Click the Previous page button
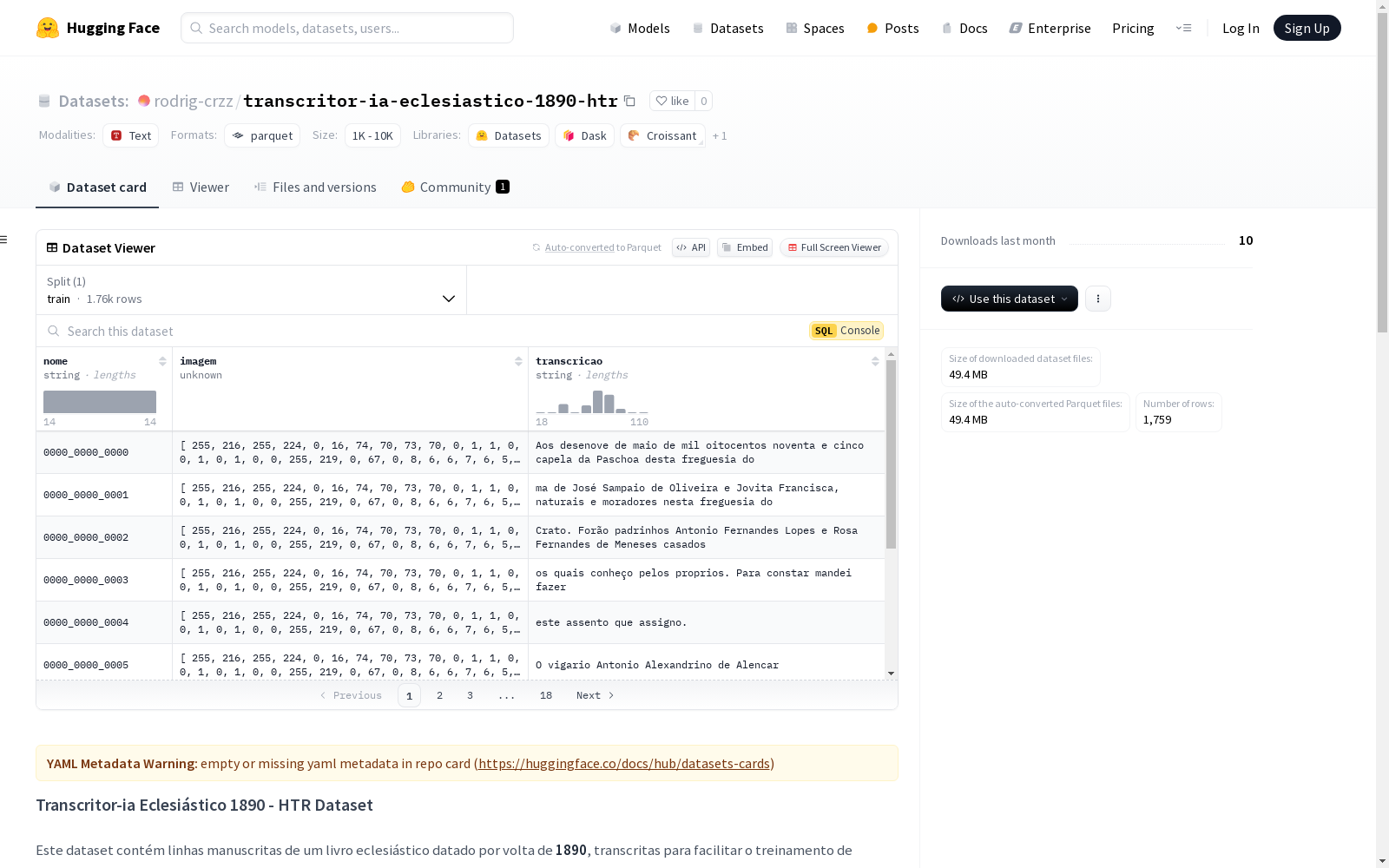 (x=351, y=695)
